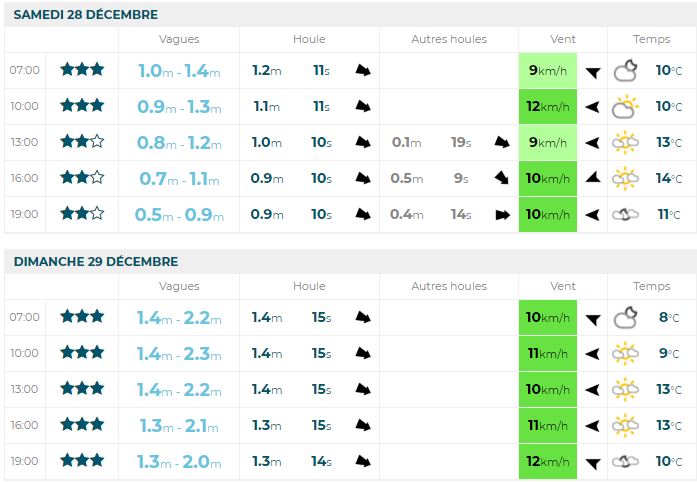697x482 pixels.
Task: Click the Sunday 07:00 moon cloud icon
Action: point(626,318)
